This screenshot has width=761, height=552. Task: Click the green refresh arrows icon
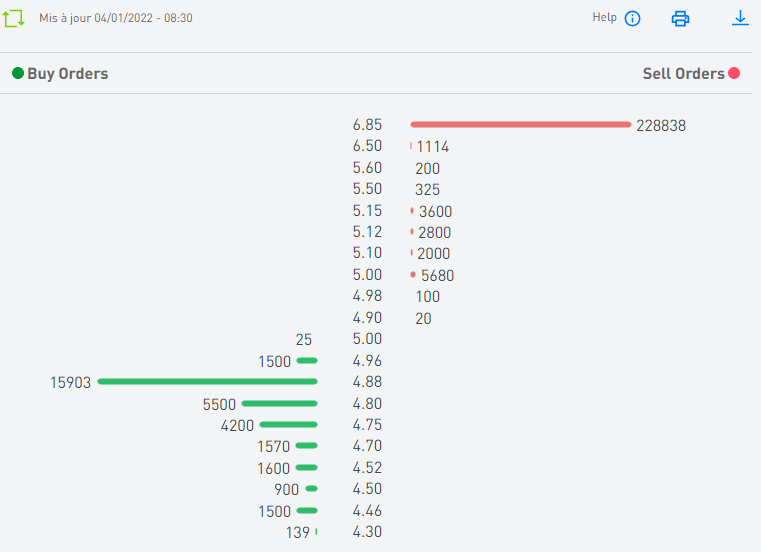click(14, 18)
